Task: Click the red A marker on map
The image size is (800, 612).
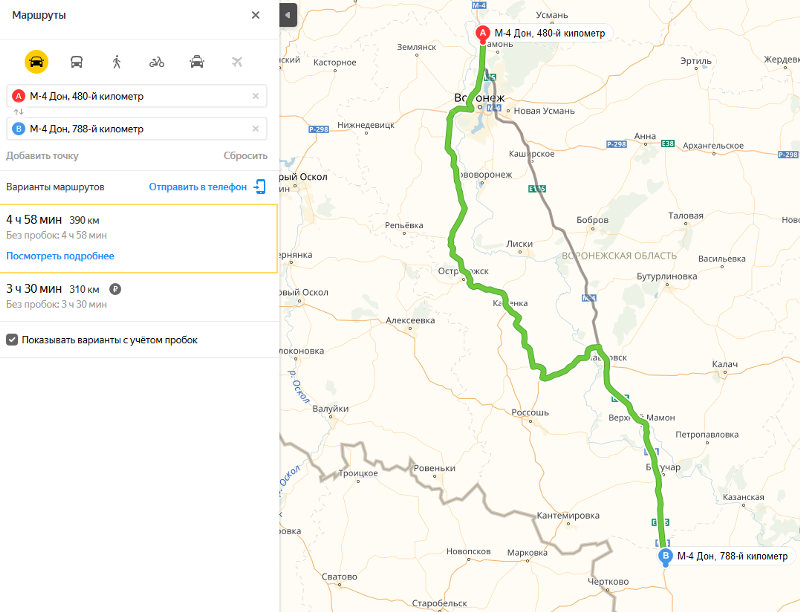Action: point(483,35)
